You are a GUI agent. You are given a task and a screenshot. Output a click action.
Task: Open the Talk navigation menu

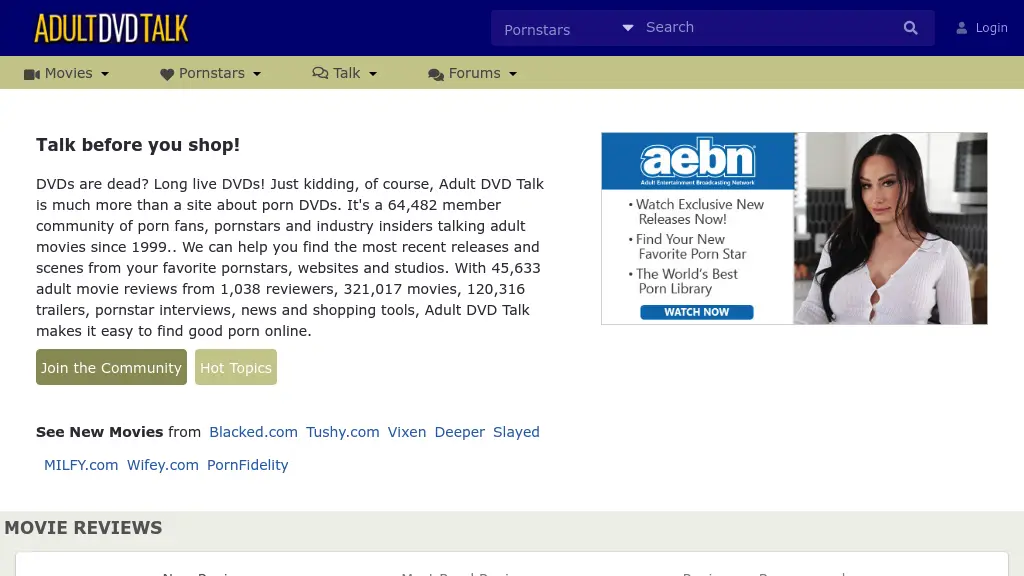click(347, 73)
